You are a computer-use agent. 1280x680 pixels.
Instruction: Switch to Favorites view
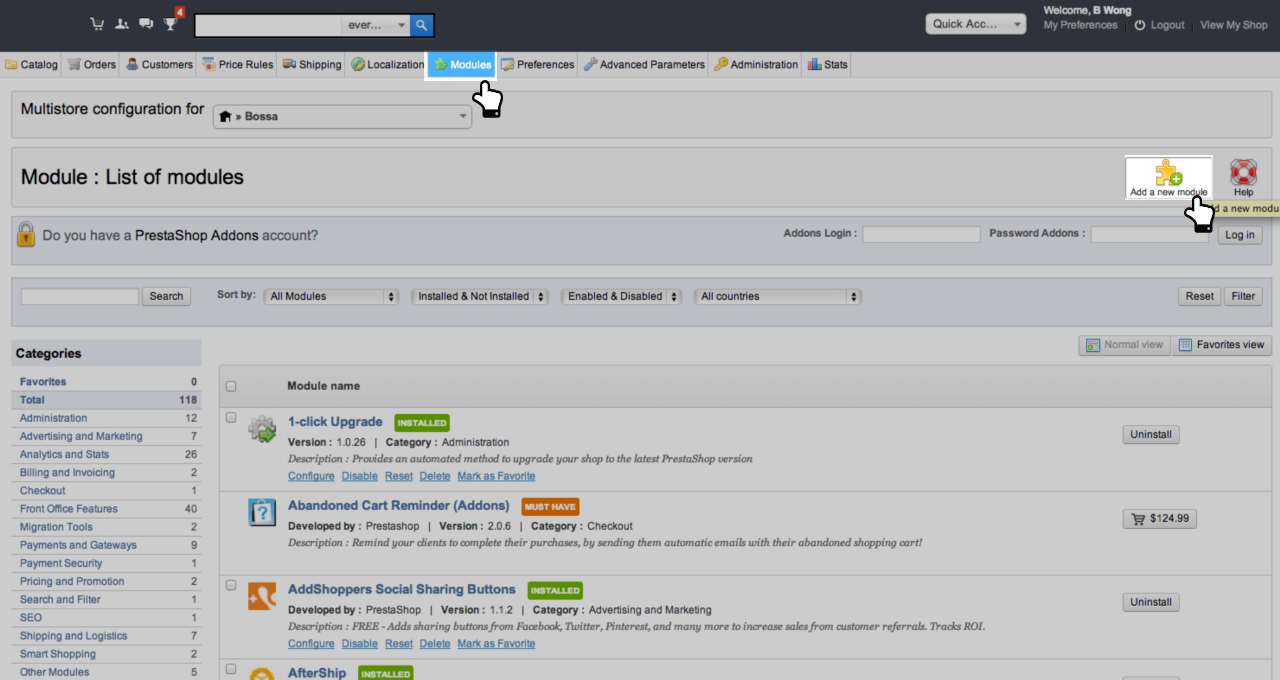[1223, 345]
